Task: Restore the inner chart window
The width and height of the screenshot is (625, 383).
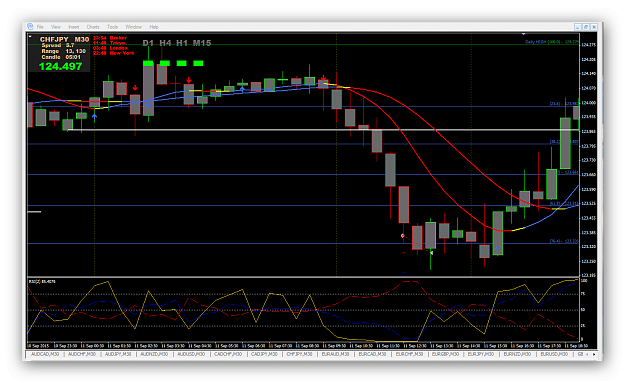Action: point(586,27)
